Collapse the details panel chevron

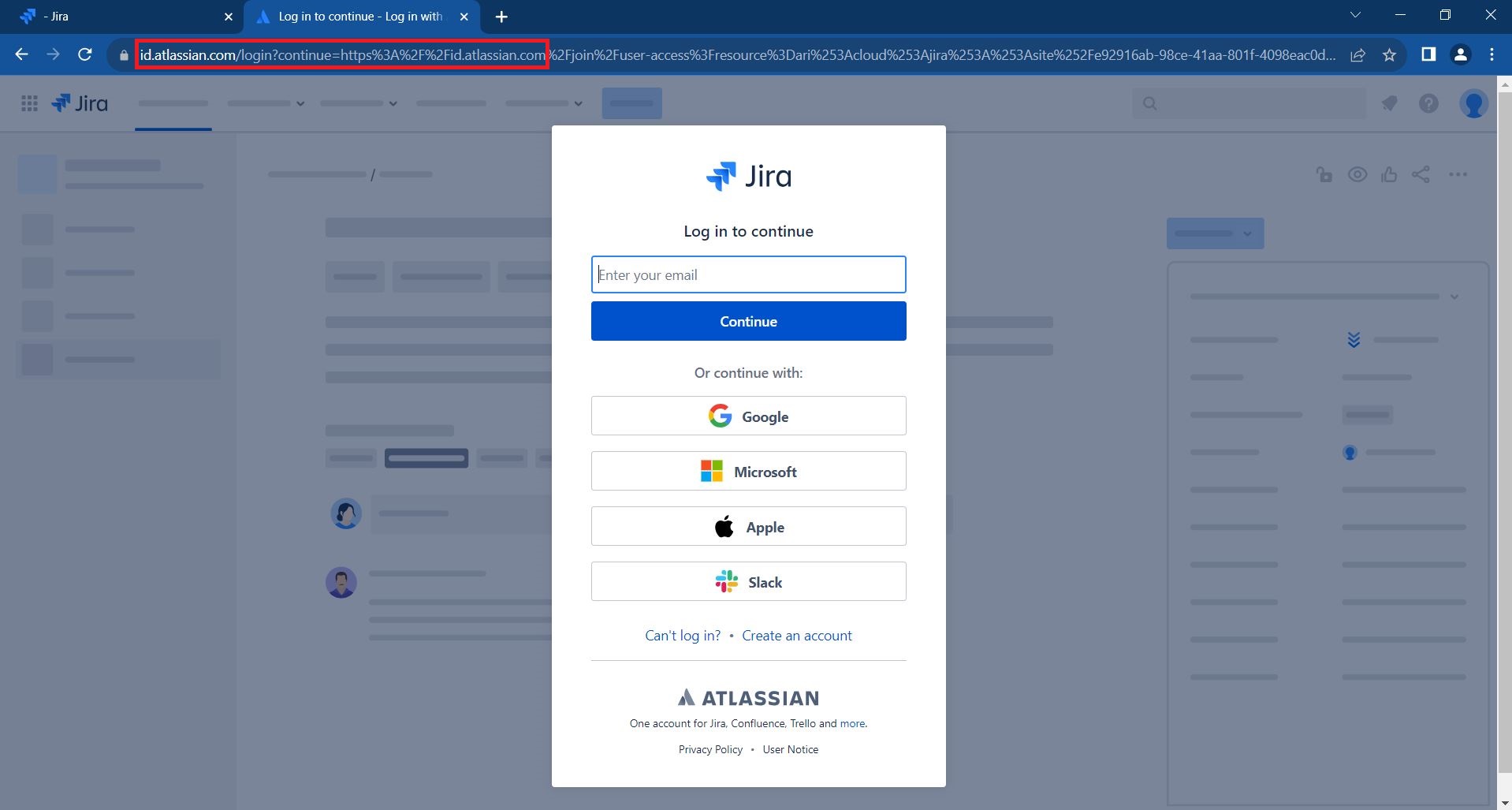coord(1454,297)
